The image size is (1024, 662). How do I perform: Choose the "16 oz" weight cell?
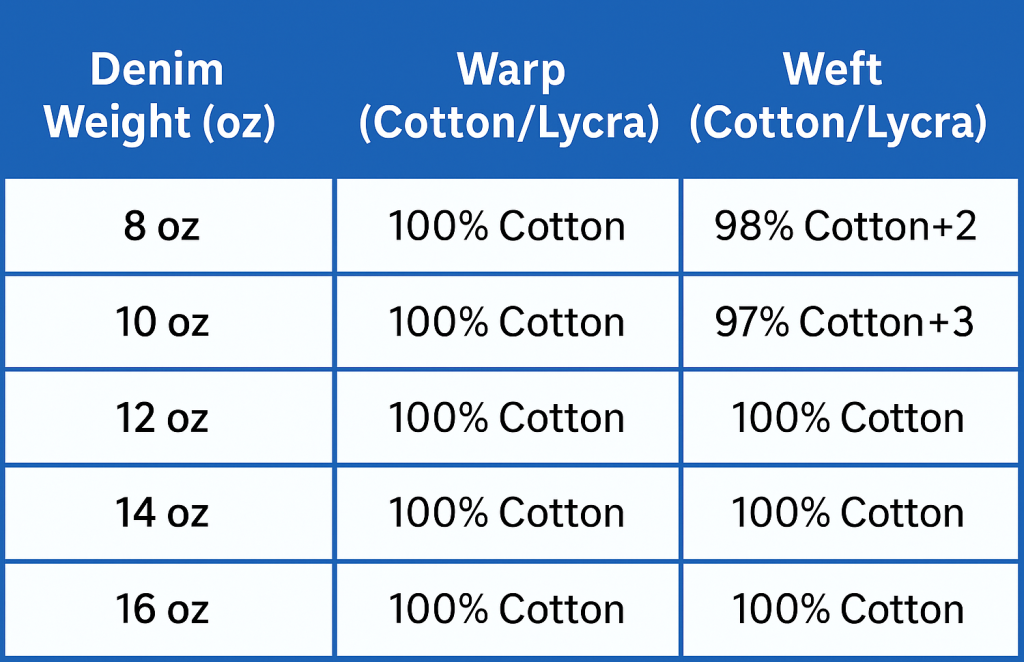162,609
